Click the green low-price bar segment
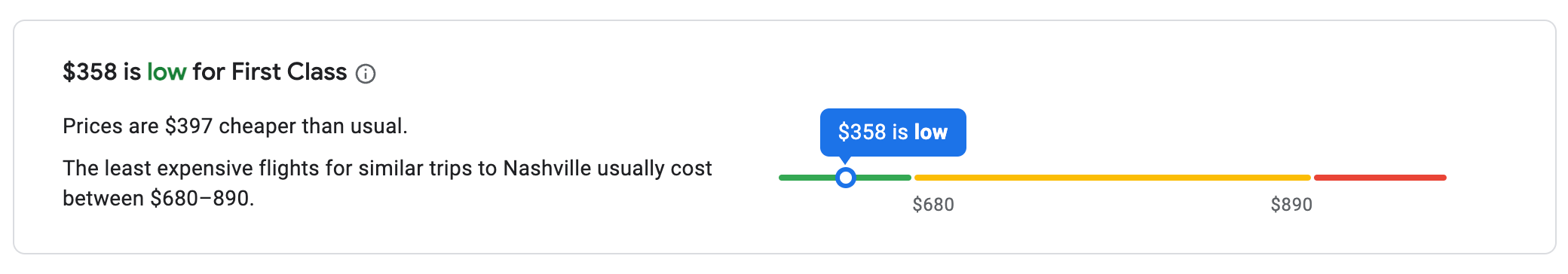 (844, 178)
